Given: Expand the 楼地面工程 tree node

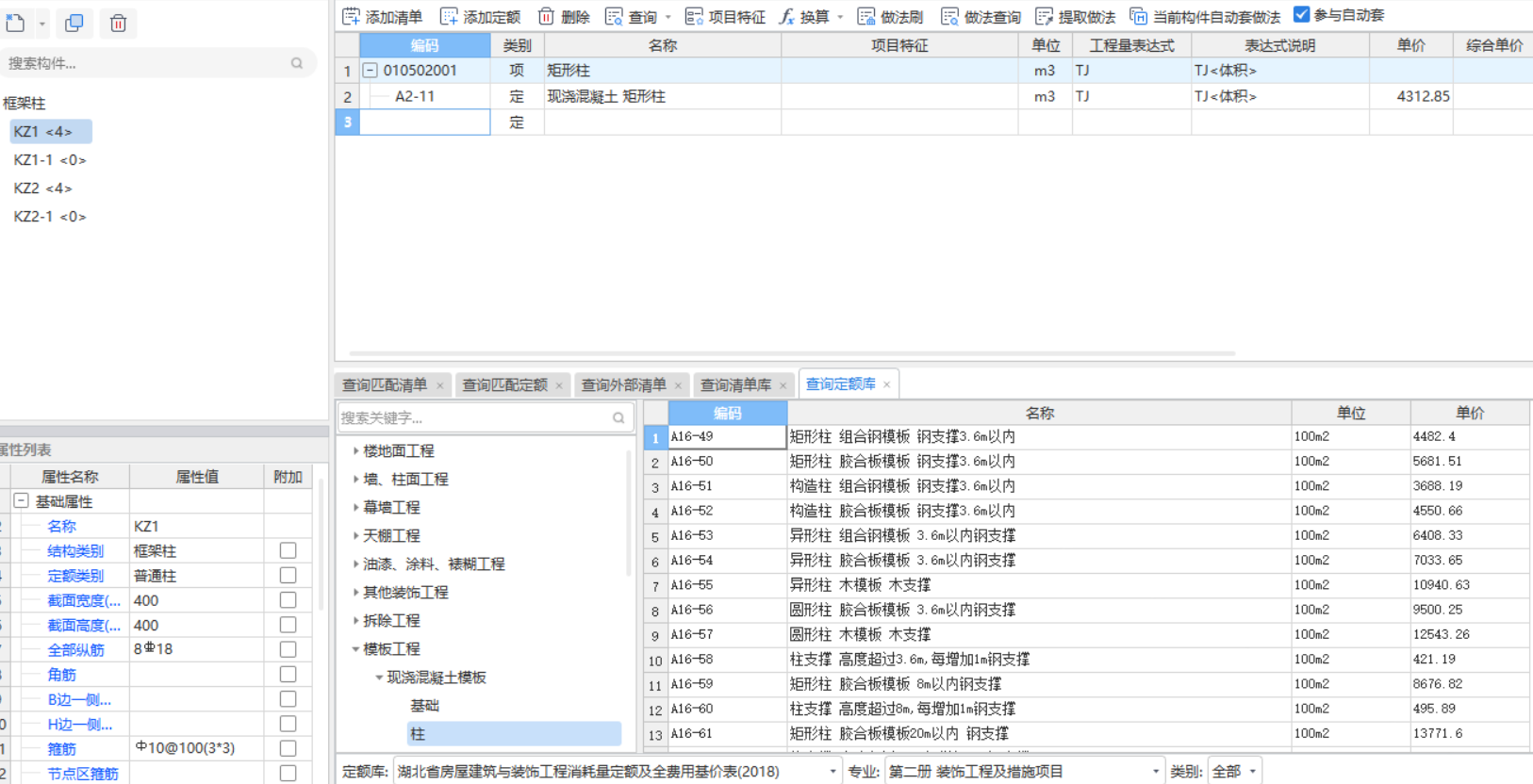Looking at the screenshot, I should pos(355,450).
